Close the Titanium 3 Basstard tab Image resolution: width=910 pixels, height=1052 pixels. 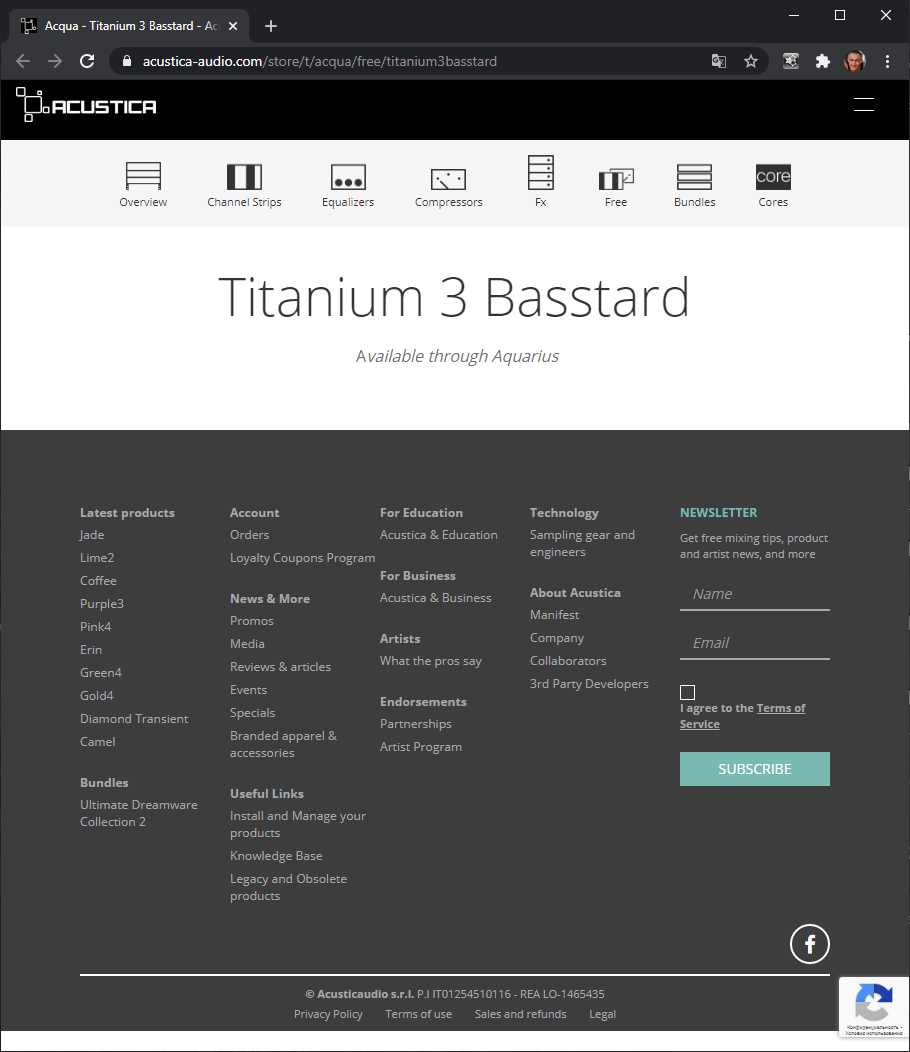pos(233,26)
